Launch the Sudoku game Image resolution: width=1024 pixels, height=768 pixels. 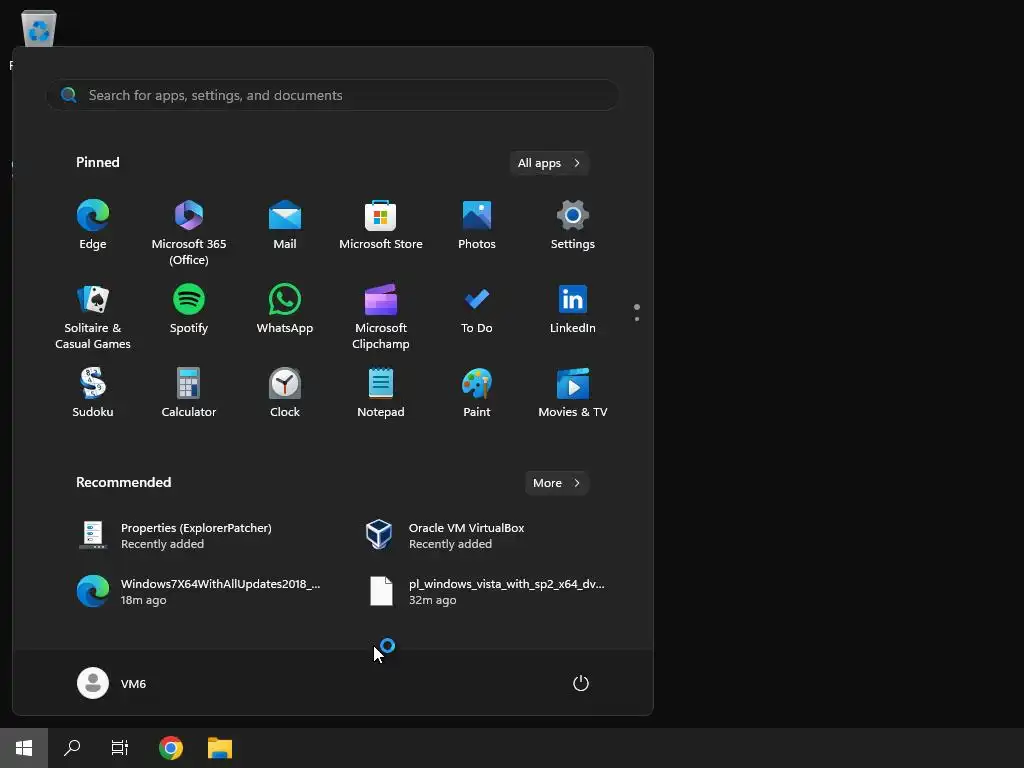(x=93, y=393)
